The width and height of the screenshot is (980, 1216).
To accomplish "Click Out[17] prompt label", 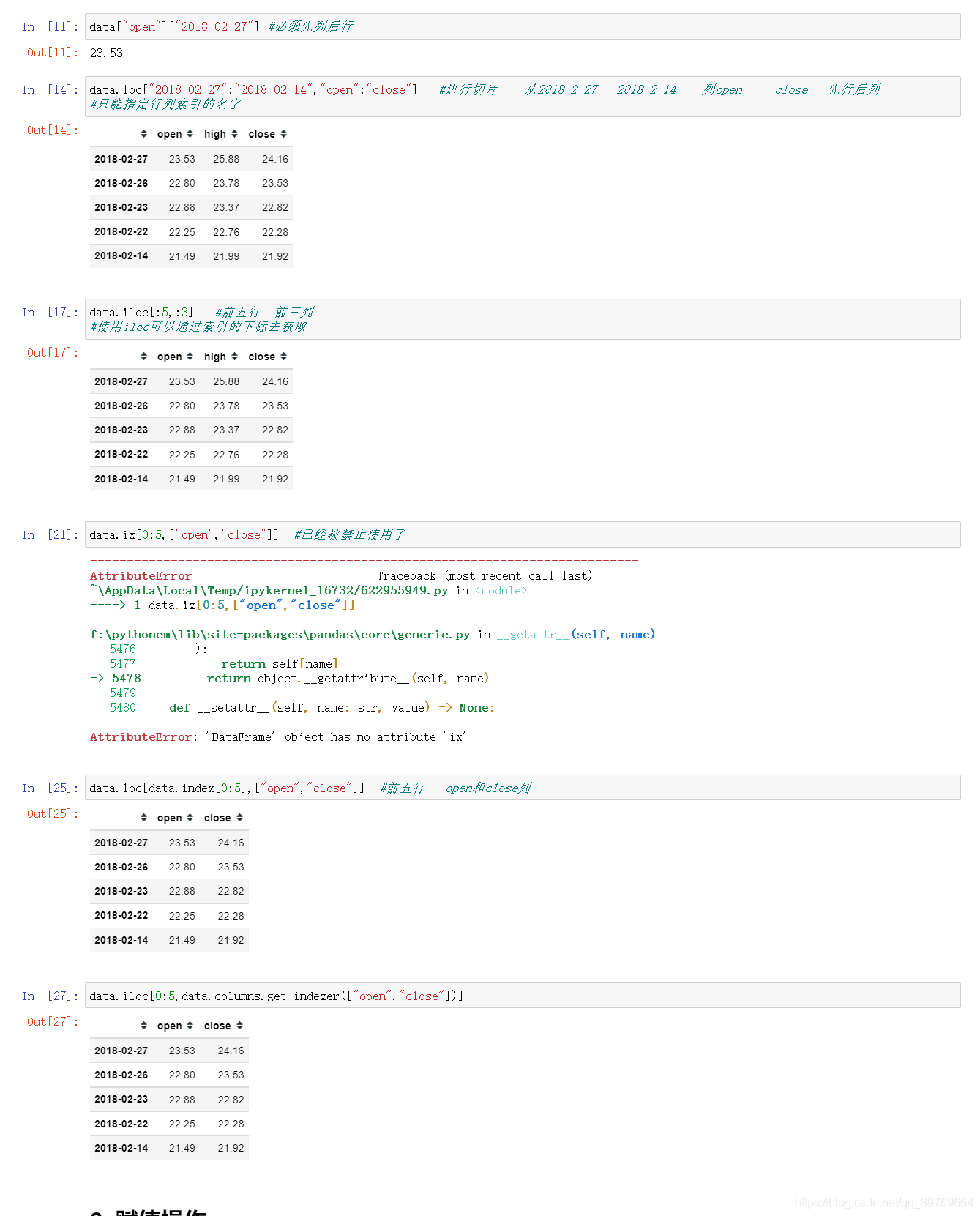I will coord(53,352).
